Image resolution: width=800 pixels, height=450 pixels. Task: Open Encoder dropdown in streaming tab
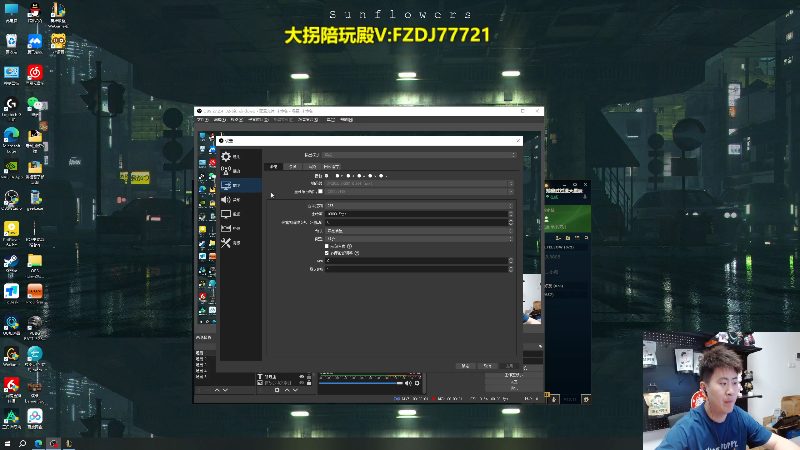click(419, 184)
